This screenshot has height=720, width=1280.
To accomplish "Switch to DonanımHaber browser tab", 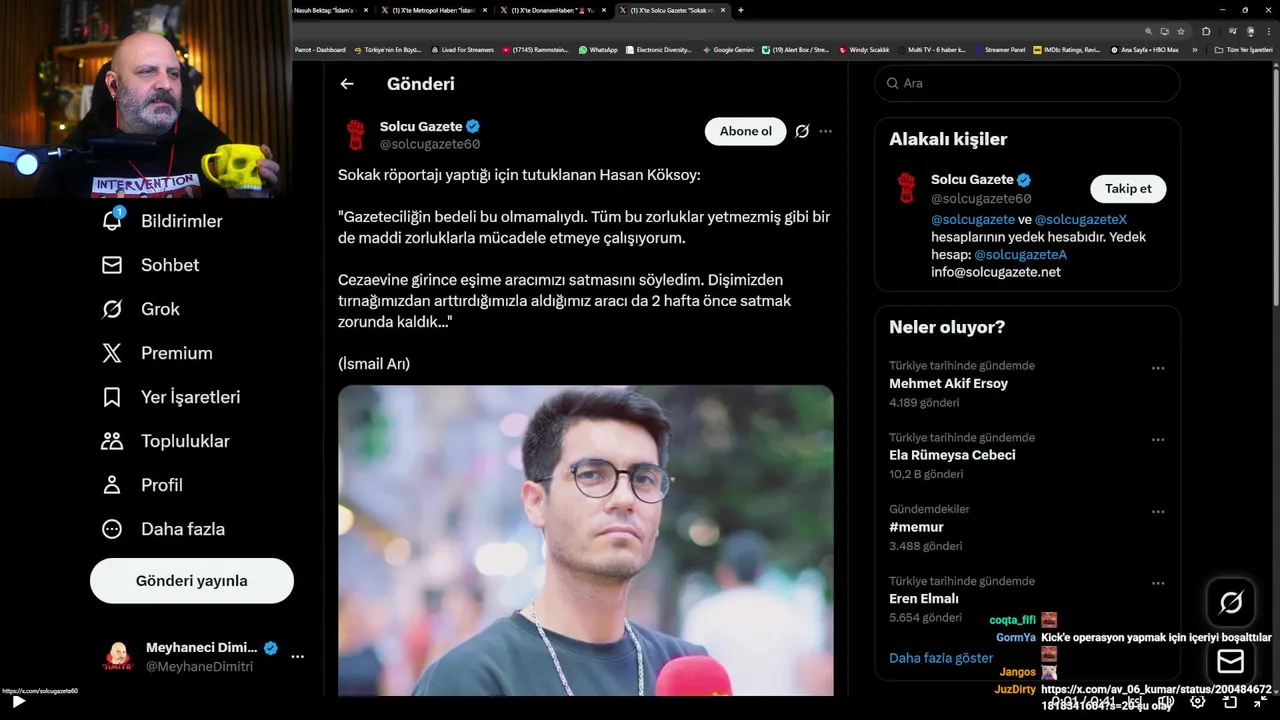I will coord(552,10).
